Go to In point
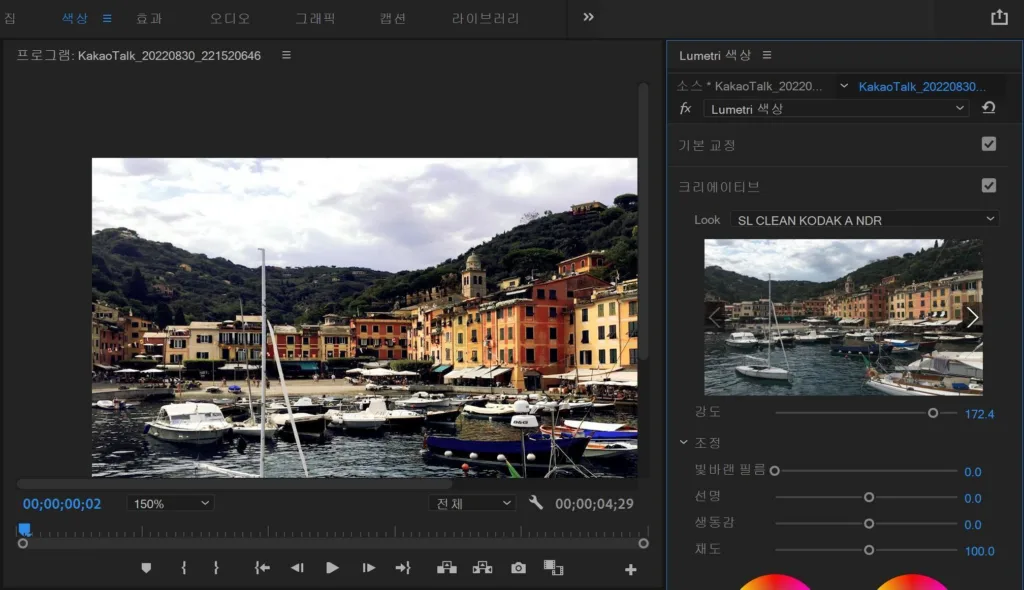 coord(262,568)
